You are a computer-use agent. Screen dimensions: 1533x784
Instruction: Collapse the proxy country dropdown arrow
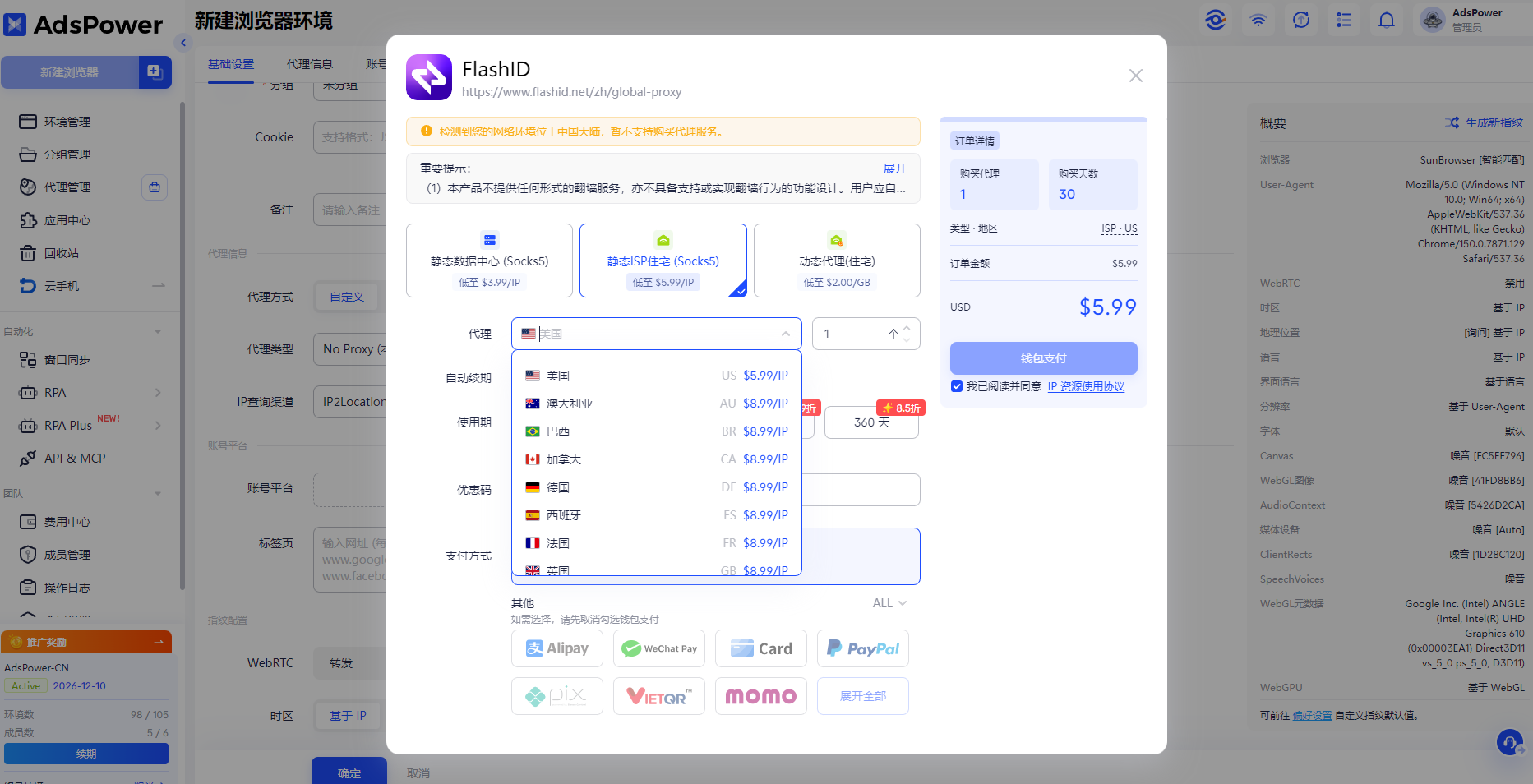(786, 334)
